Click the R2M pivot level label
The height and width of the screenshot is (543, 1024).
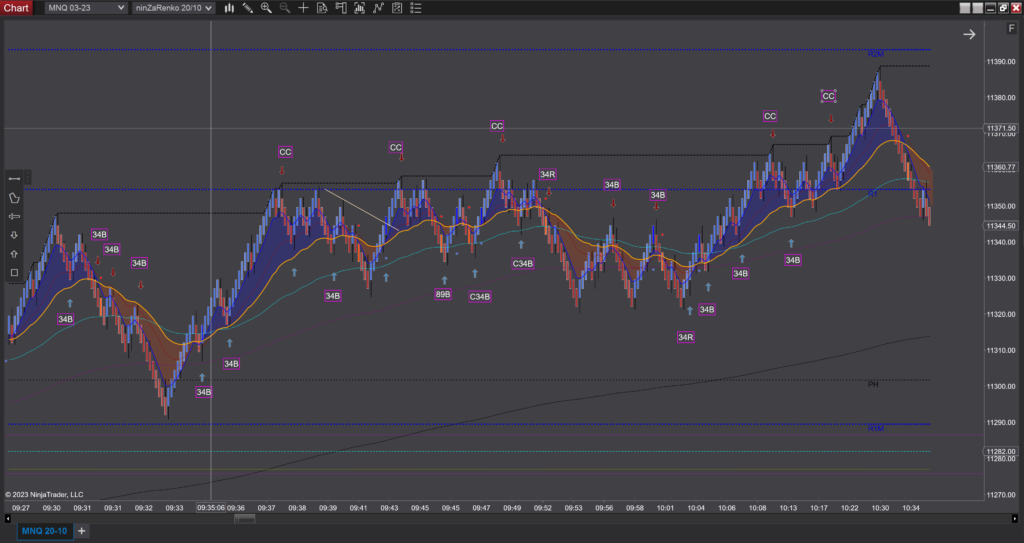pyautogui.click(x=876, y=54)
